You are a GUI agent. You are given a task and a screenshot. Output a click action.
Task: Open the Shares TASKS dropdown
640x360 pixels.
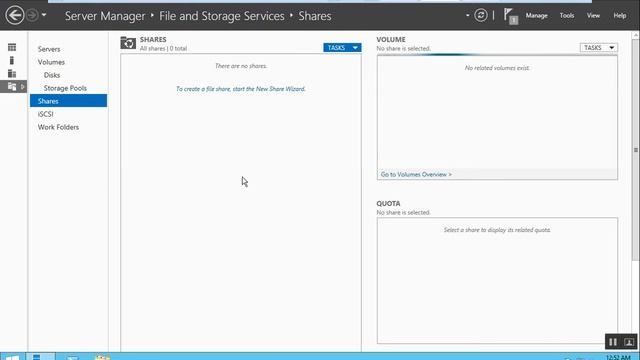tap(342, 48)
